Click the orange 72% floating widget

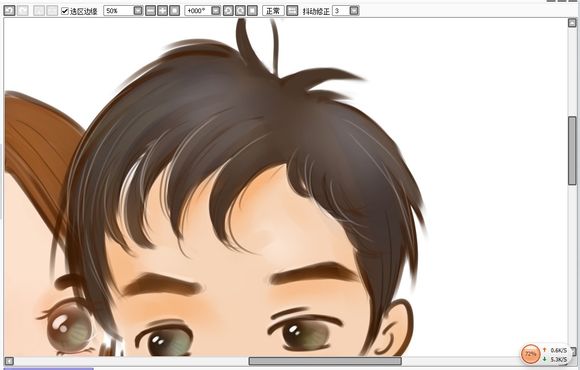530,354
